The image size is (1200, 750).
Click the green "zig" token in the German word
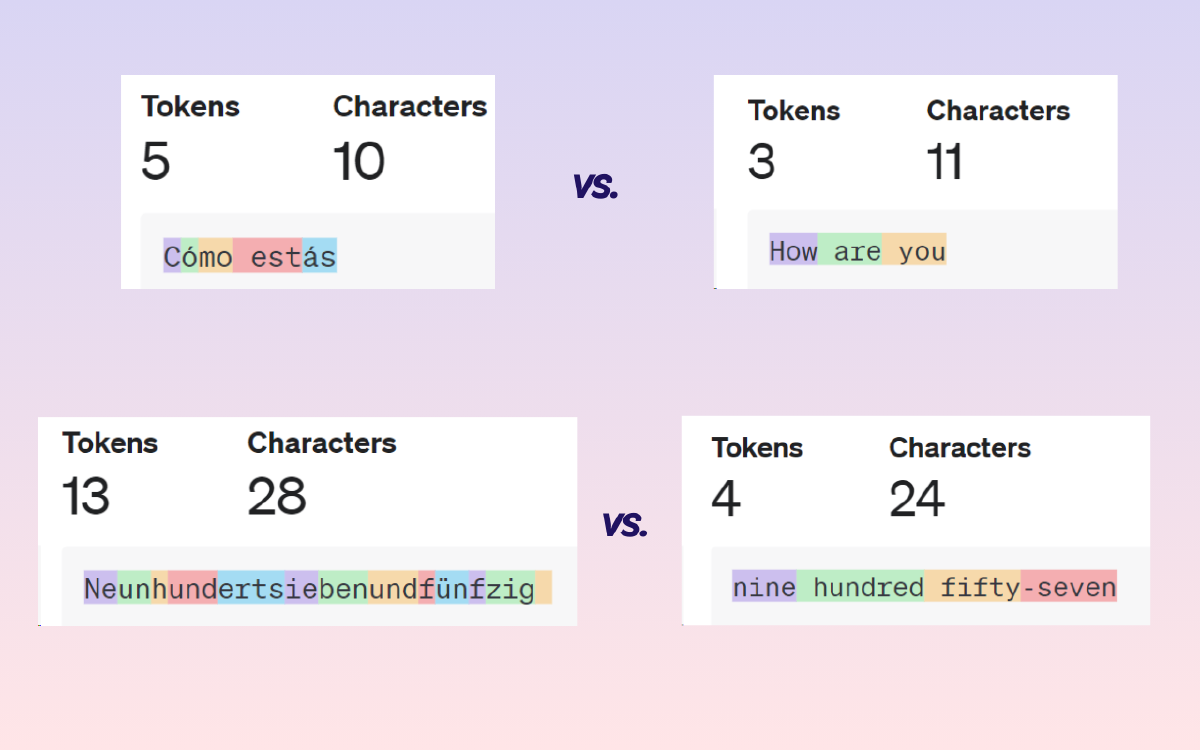tap(511, 588)
